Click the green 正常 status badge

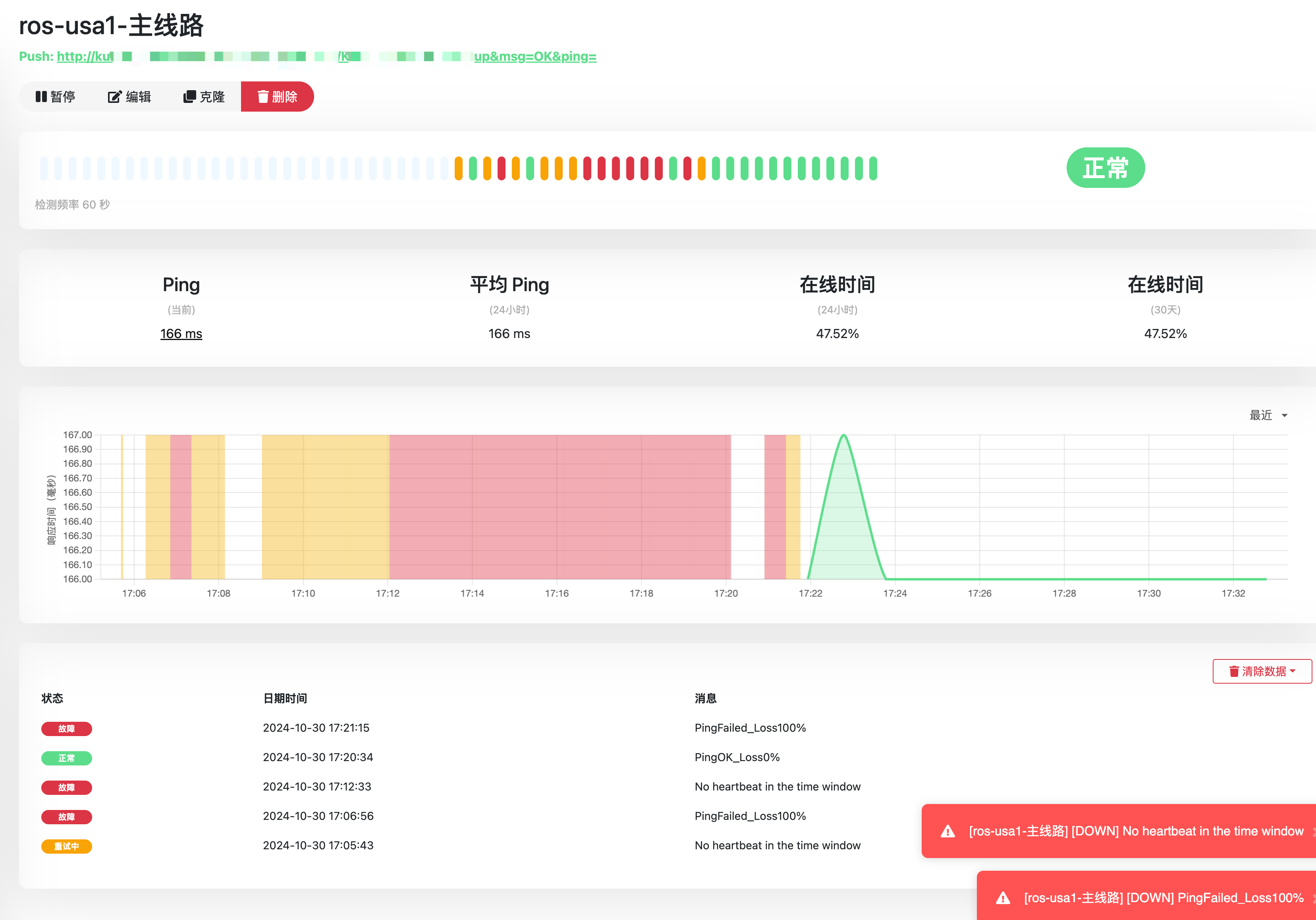[1105, 168]
